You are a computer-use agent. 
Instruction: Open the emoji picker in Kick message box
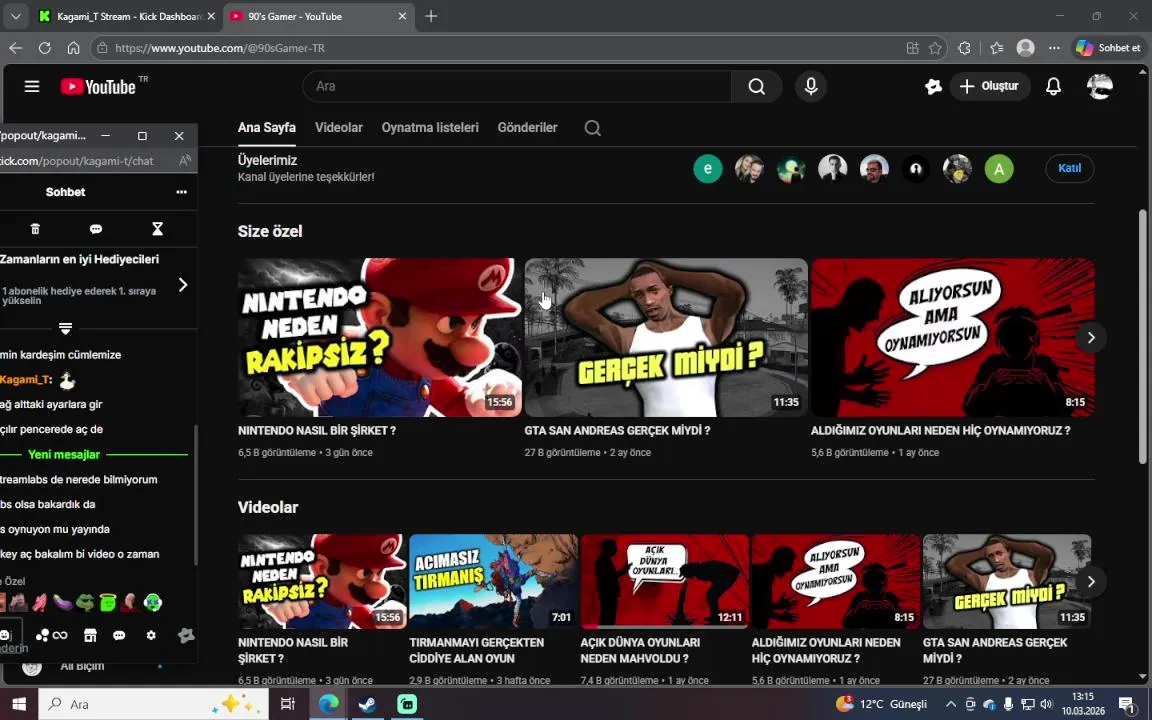pyautogui.click(x=6, y=635)
